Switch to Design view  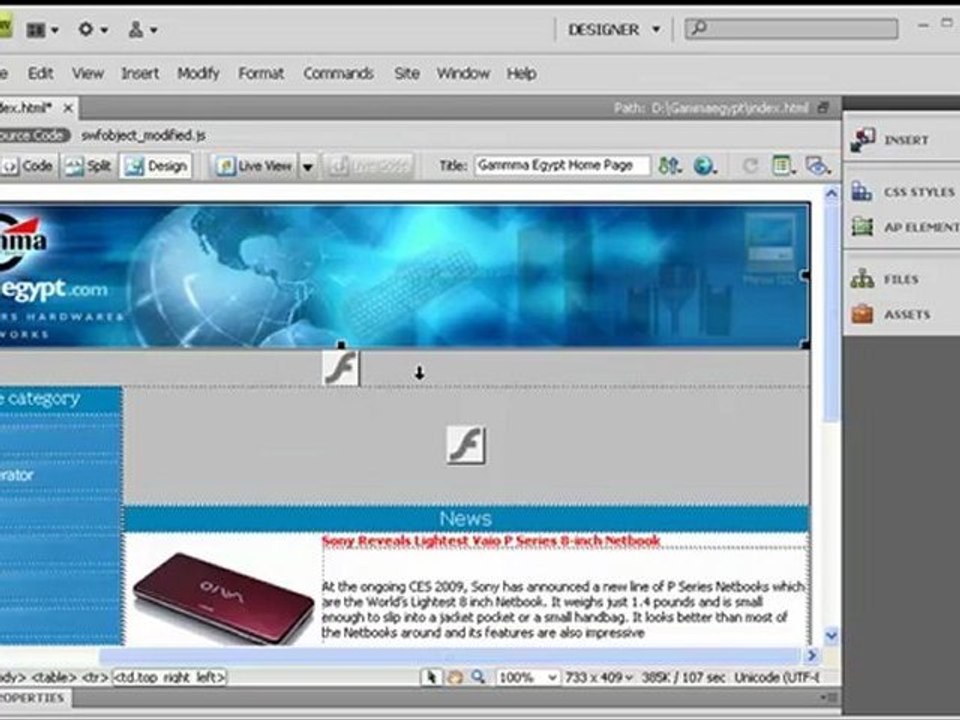[x=156, y=166]
